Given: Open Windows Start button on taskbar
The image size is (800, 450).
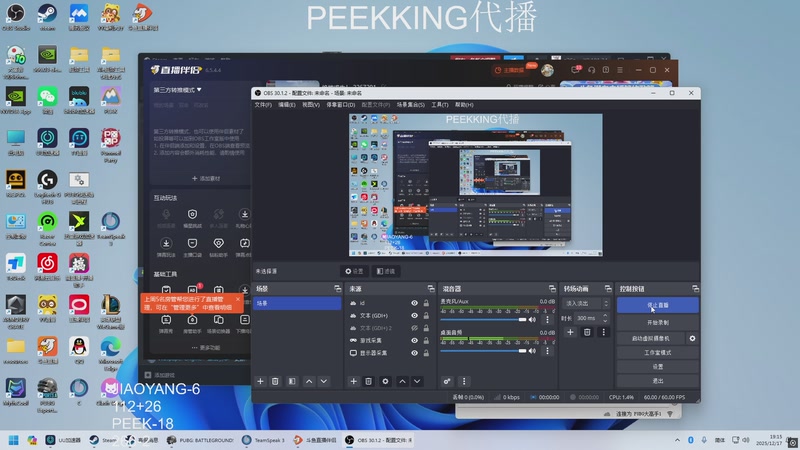Looking at the screenshot, I should tap(14, 440).
